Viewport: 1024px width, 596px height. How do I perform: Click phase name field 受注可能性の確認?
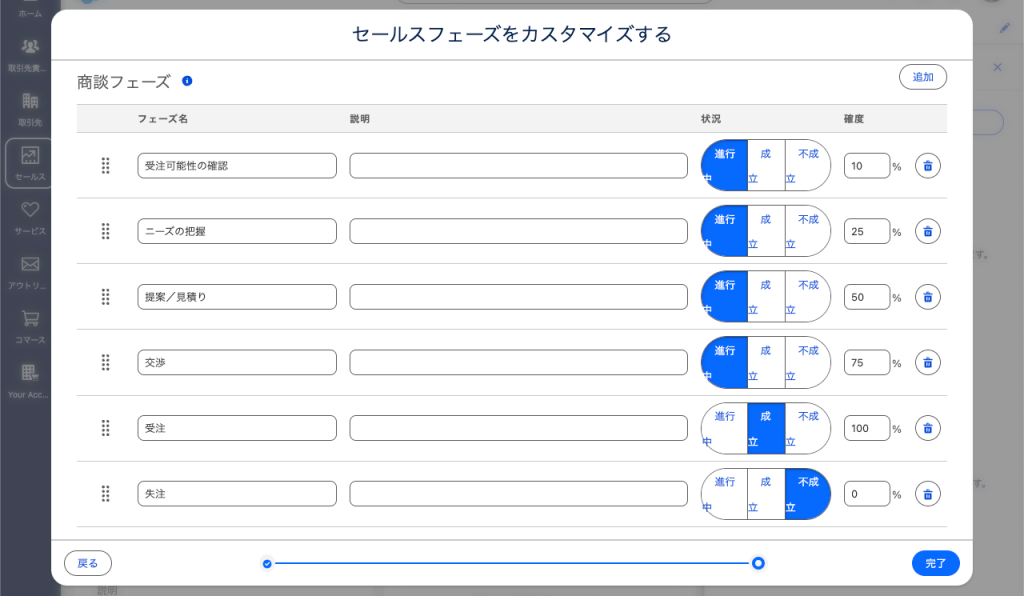click(x=237, y=166)
